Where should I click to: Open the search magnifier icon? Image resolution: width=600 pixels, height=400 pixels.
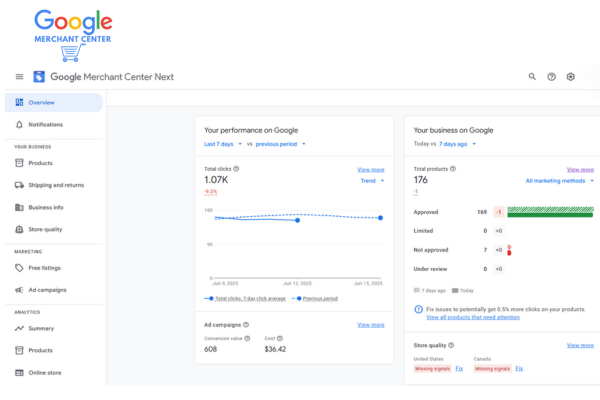tap(532, 77)
